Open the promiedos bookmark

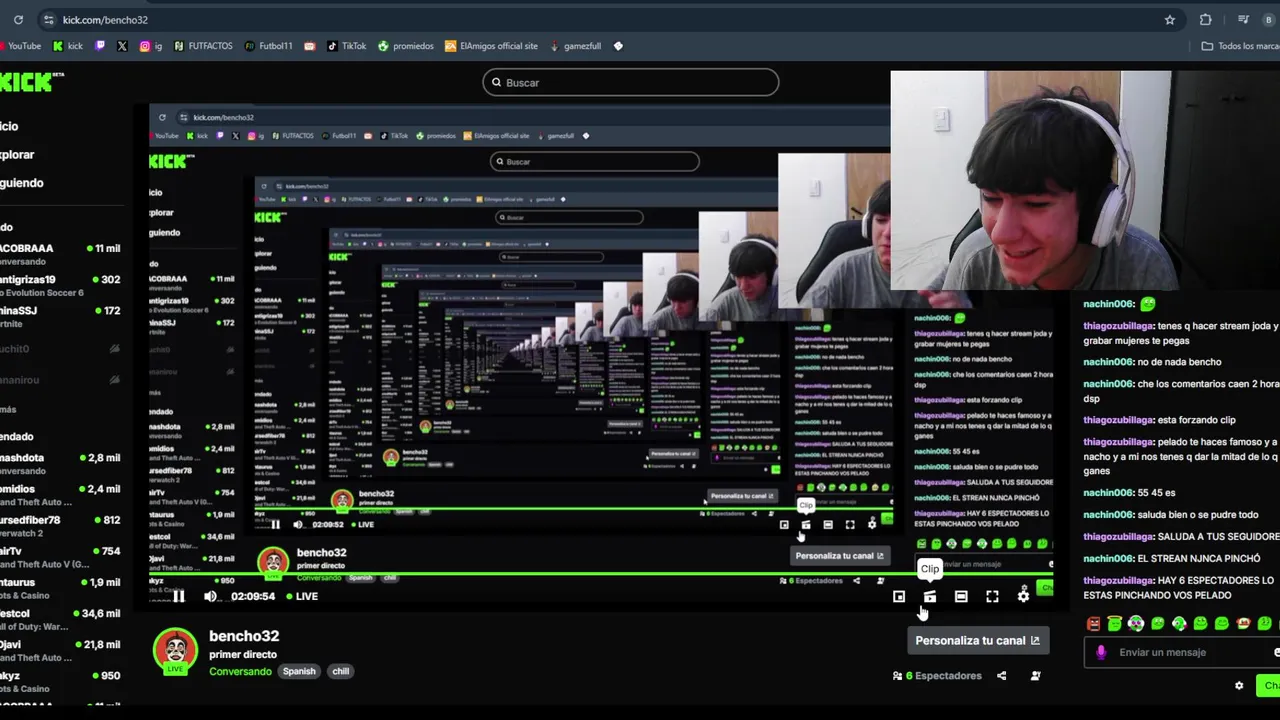[406, 46]
